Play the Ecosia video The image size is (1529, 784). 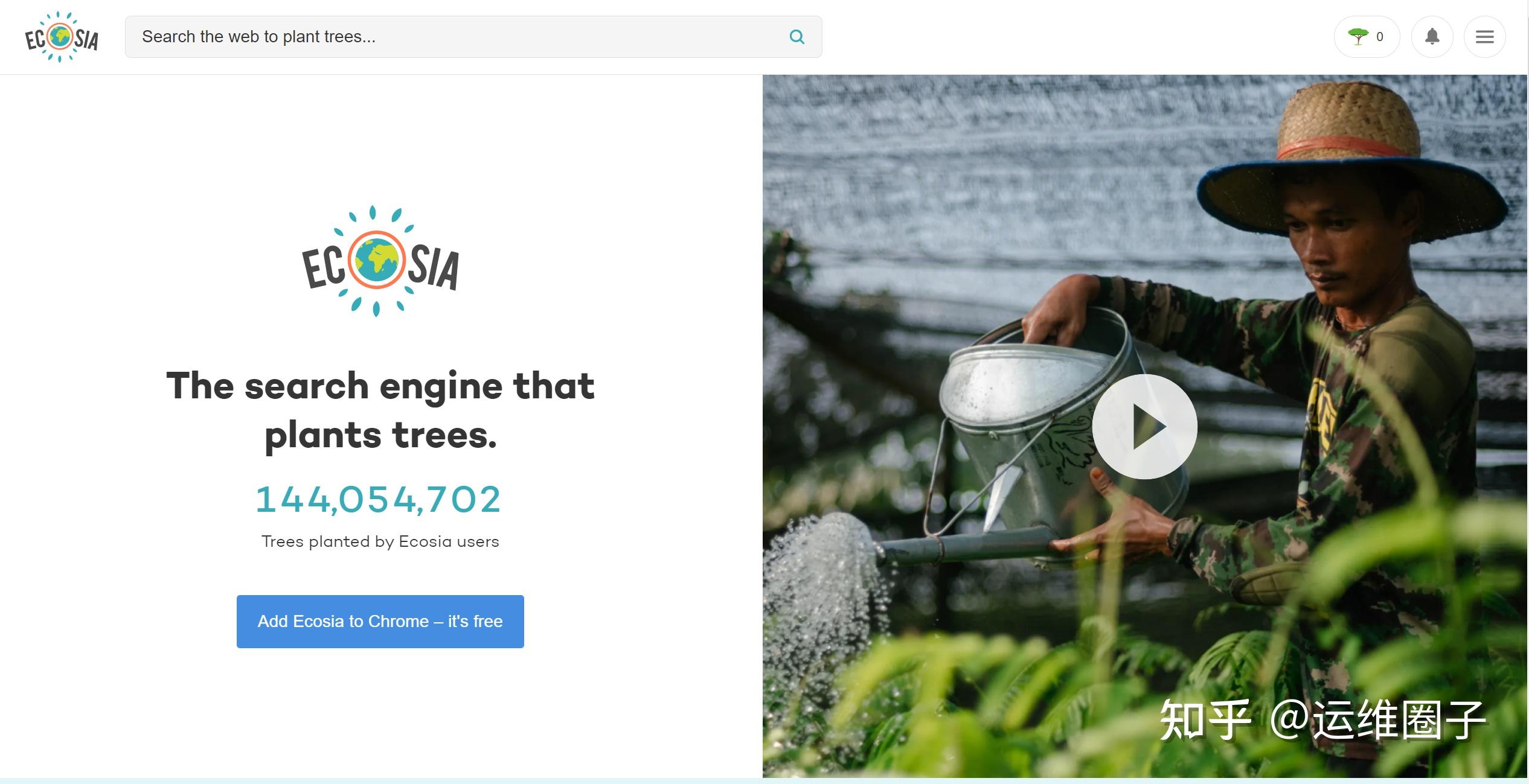1144,427
